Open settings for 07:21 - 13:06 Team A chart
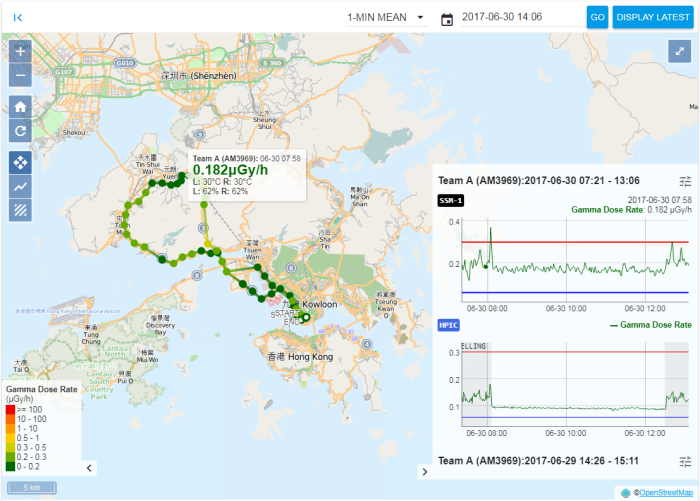The width and height of the screenshot is (700, 501). coord(685,181)
